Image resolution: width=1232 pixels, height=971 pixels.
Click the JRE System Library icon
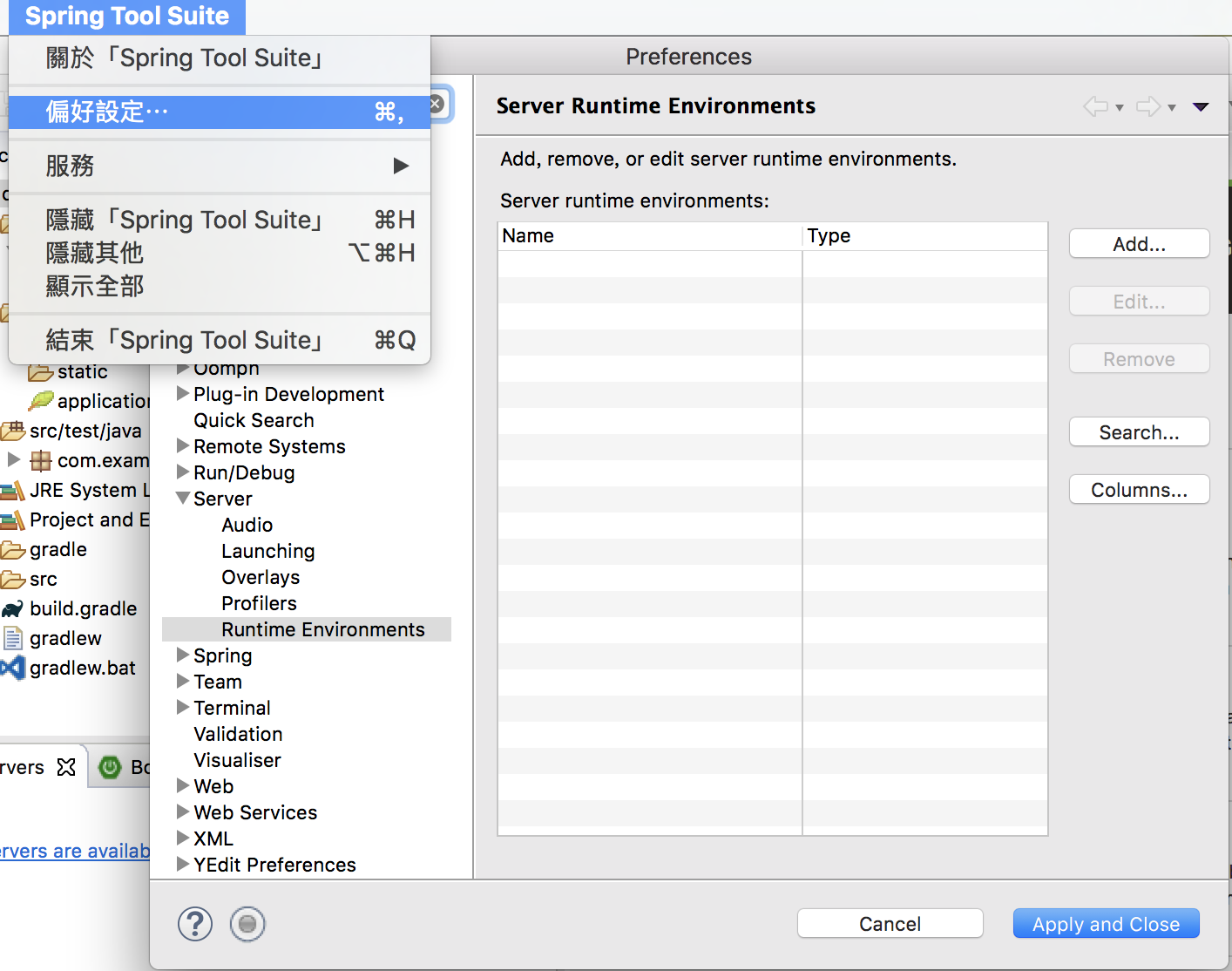(12, 491)
